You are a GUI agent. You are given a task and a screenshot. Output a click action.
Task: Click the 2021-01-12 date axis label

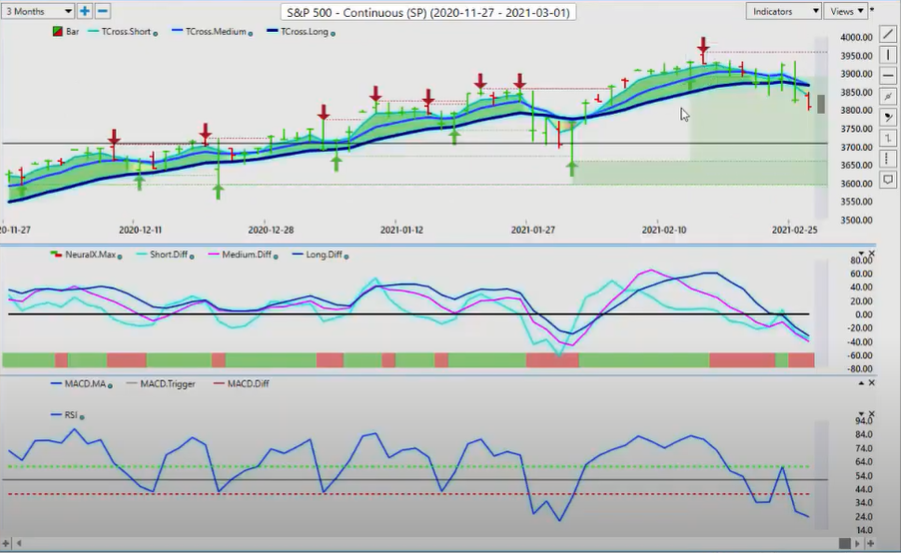(402, 230)
